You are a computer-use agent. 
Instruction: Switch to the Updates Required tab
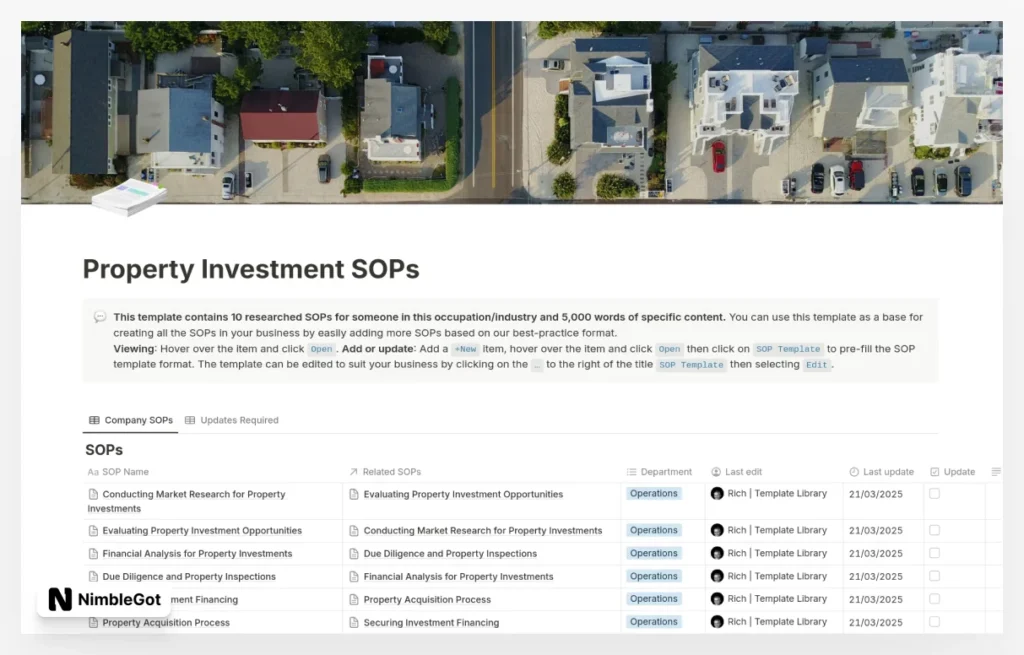[x=240, y=420]
